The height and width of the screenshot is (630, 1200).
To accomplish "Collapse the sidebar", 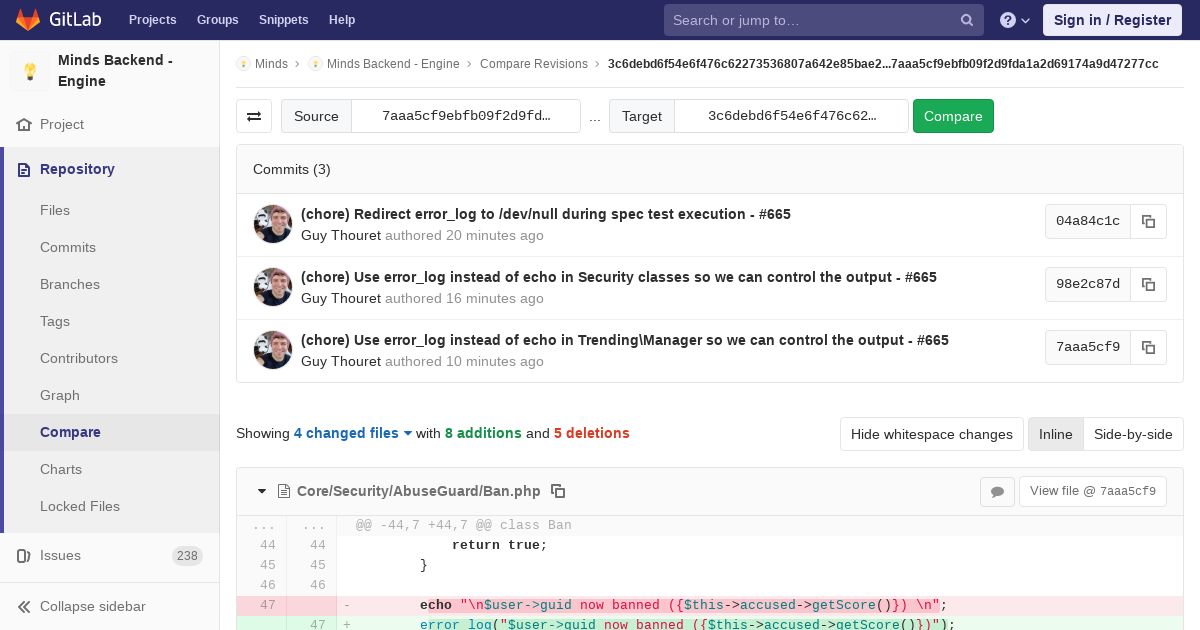I will pyautogui.click(x=92, y=606).
